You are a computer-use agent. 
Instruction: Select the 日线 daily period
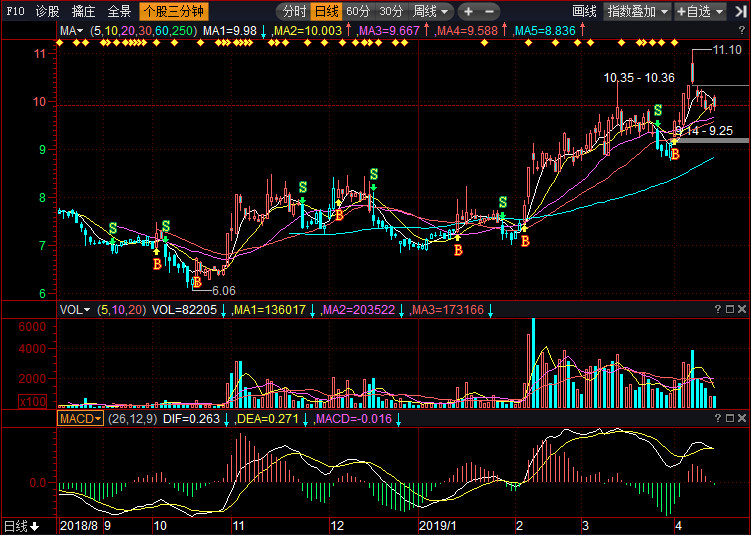(x=325, y=12)
